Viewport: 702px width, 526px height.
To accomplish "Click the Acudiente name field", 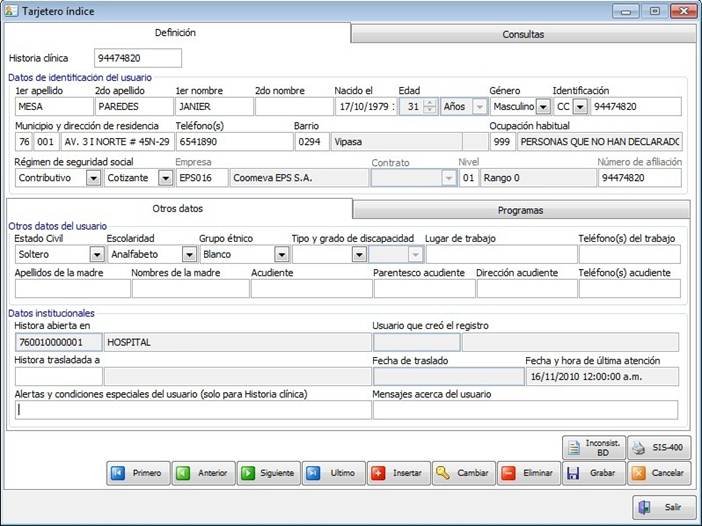I will [x=312, y=289].
